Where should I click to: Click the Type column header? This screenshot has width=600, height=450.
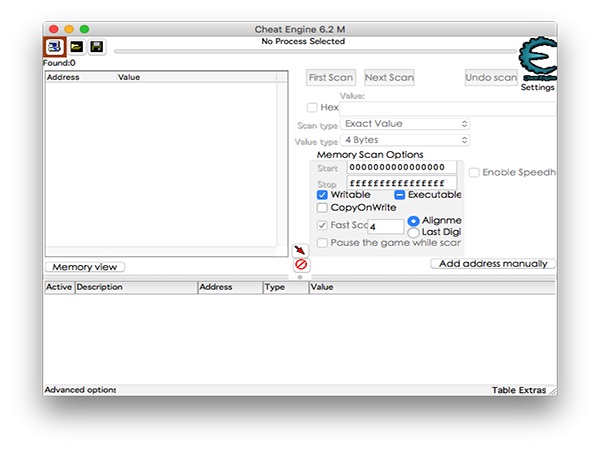(286, 287)
